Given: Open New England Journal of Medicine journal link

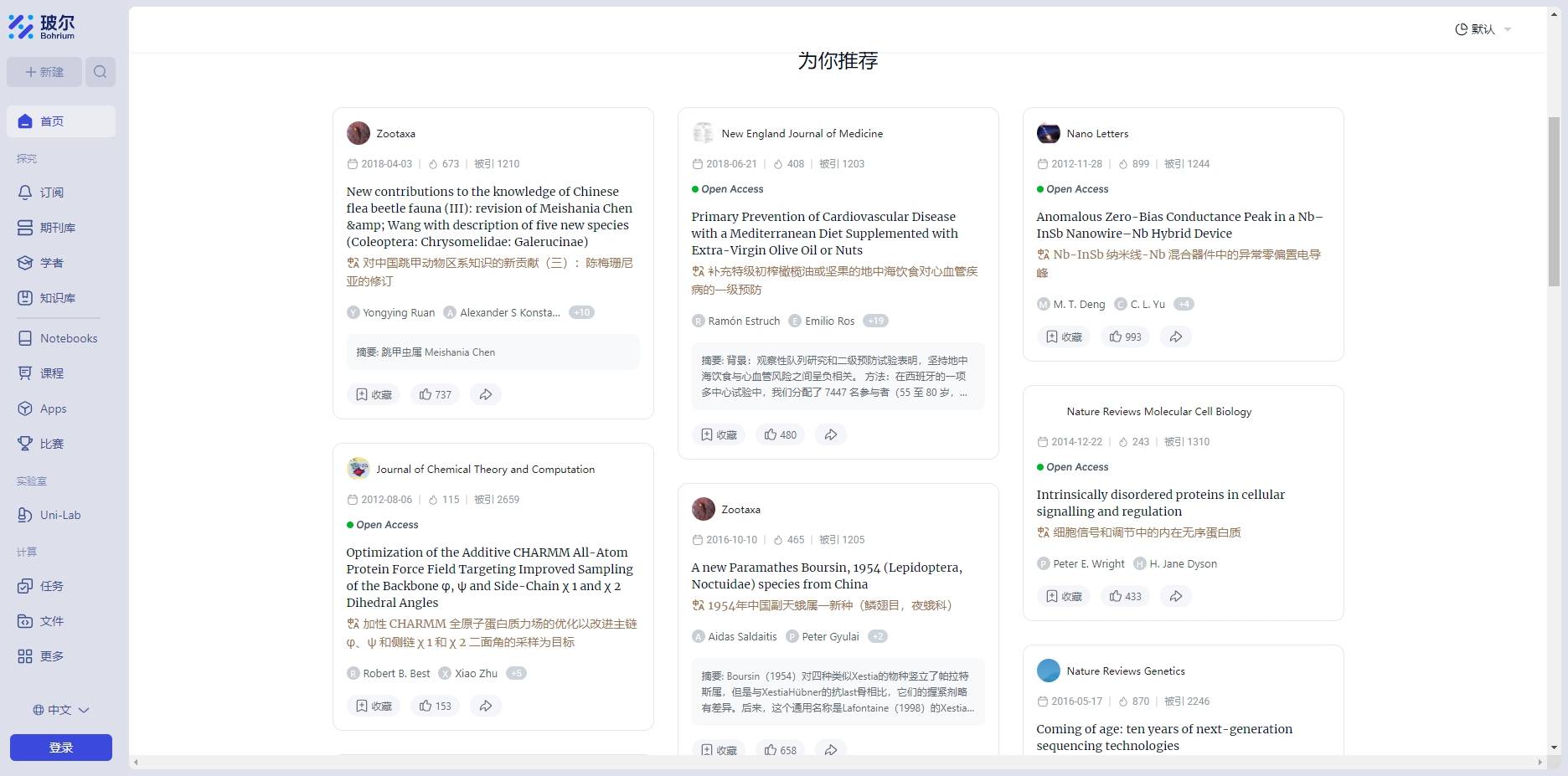Looking at the screenshot, I should [802, 134].
